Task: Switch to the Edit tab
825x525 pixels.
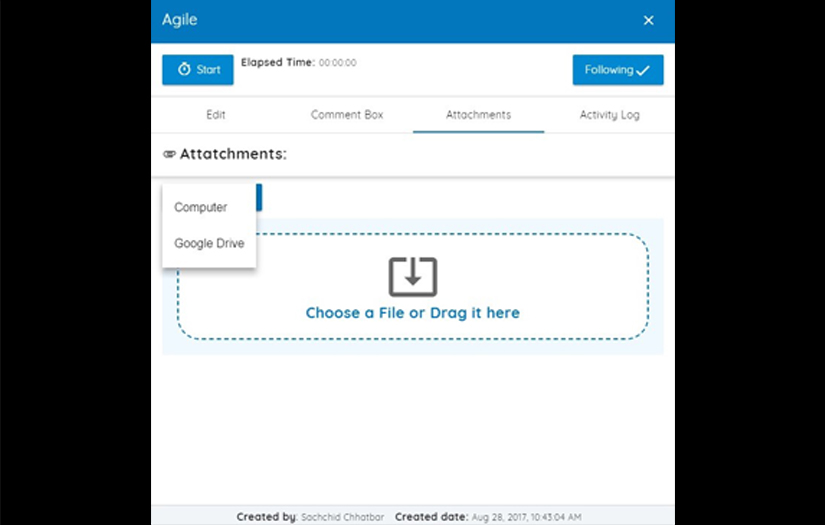Action: tap(216, 115)
